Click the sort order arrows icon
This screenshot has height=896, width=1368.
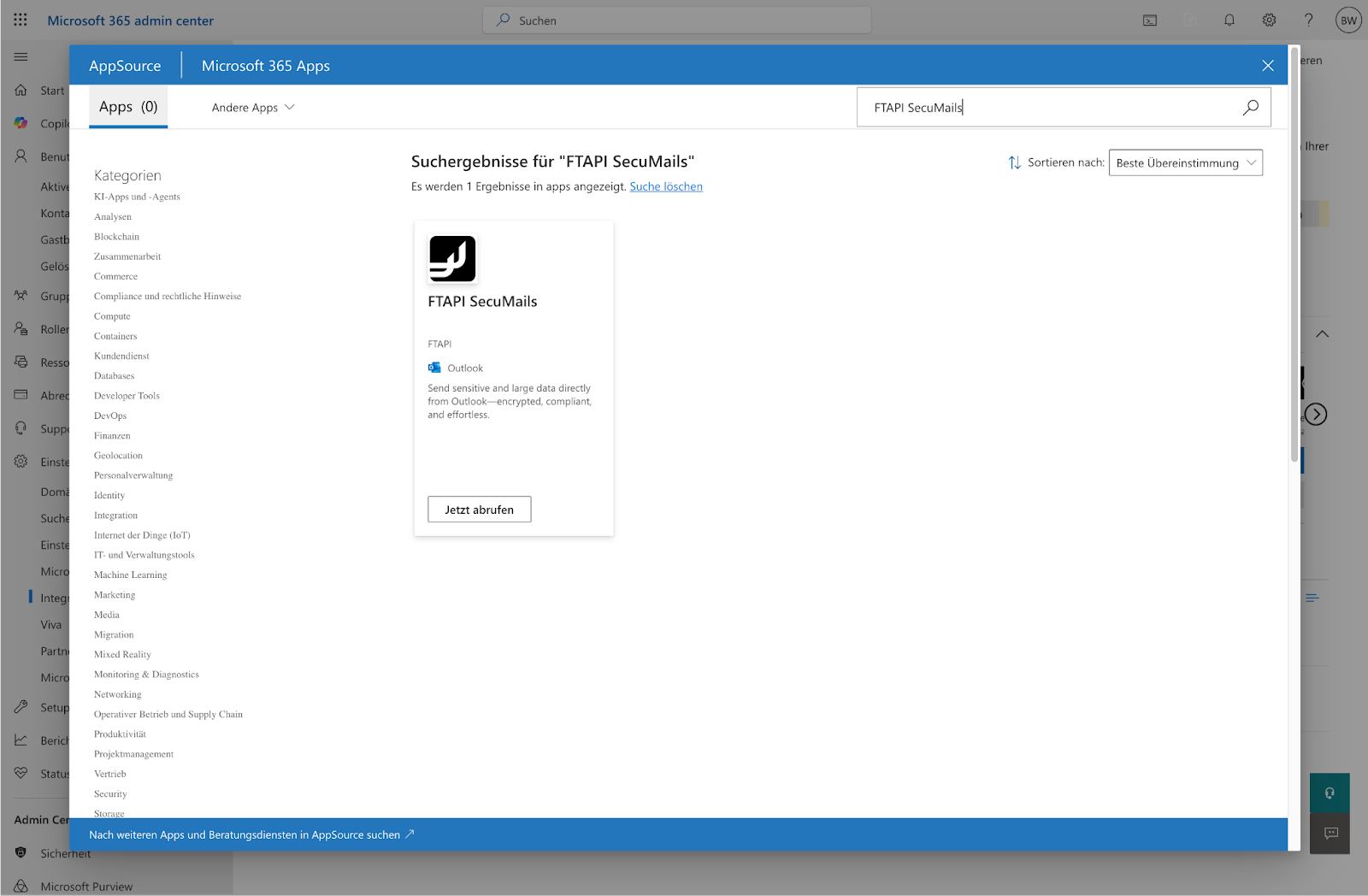[1015, 162]
